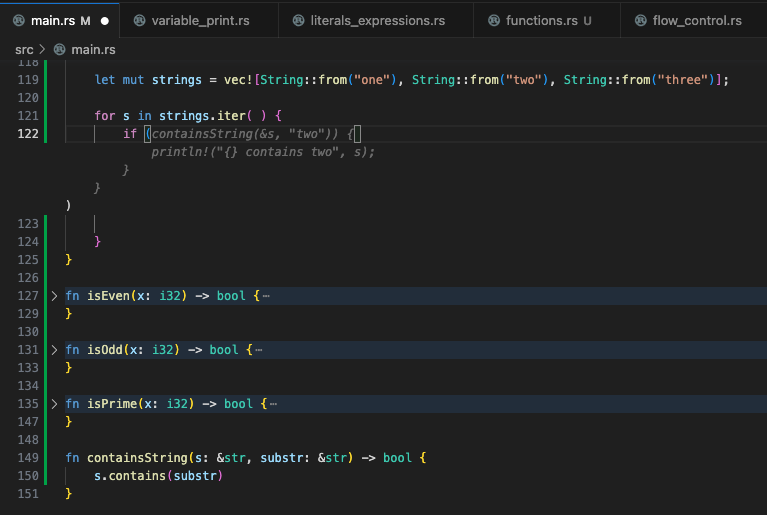Open the functions.rs tab
This screenshot has height=515, width=767.
[x=546, y=21]
